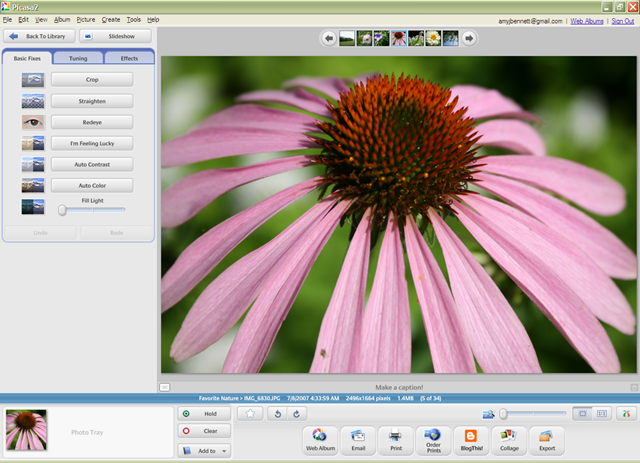
Task: Expand the Add to dropdown
Action: [x=224, y=451]
